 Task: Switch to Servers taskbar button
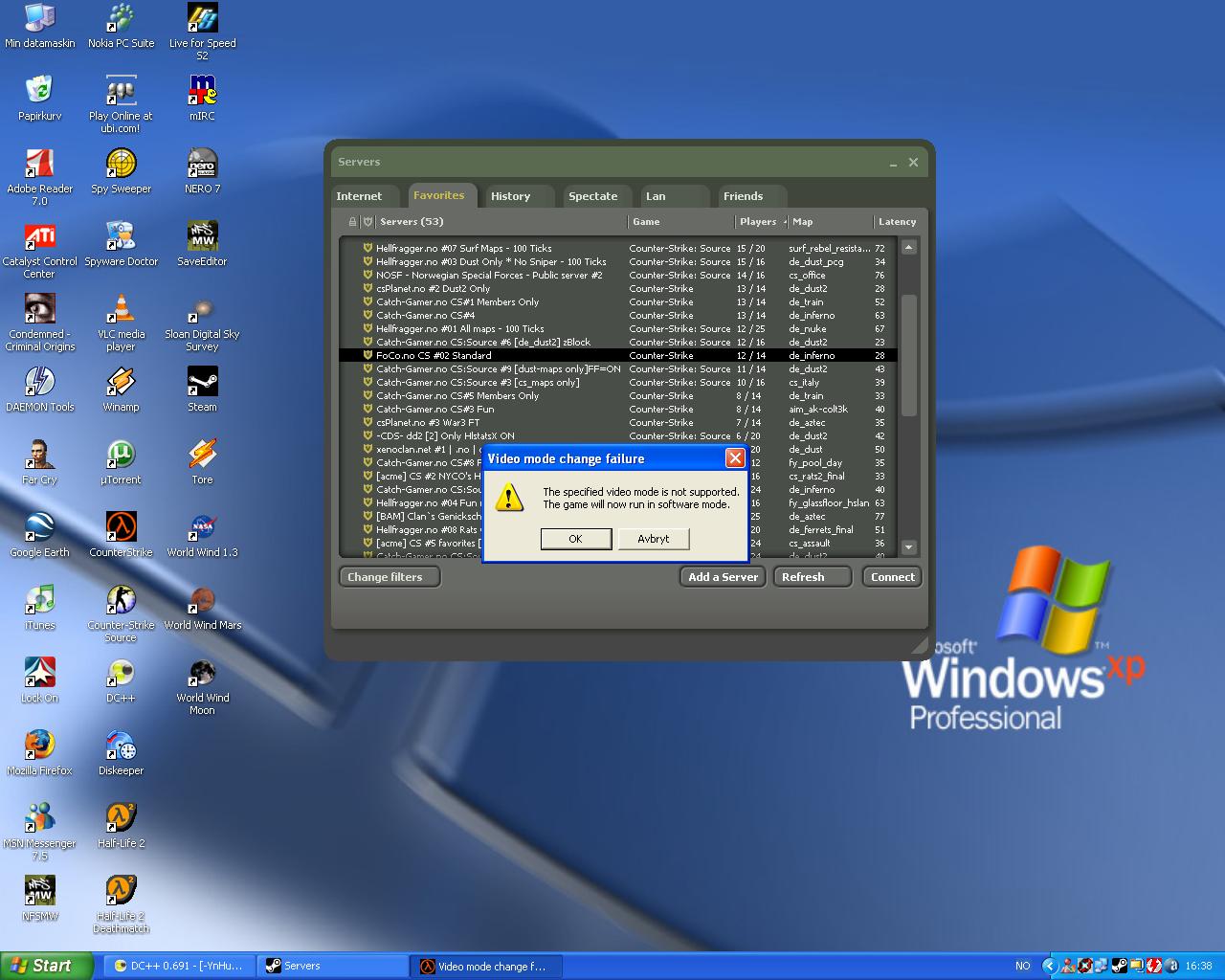tap(332, 966)
